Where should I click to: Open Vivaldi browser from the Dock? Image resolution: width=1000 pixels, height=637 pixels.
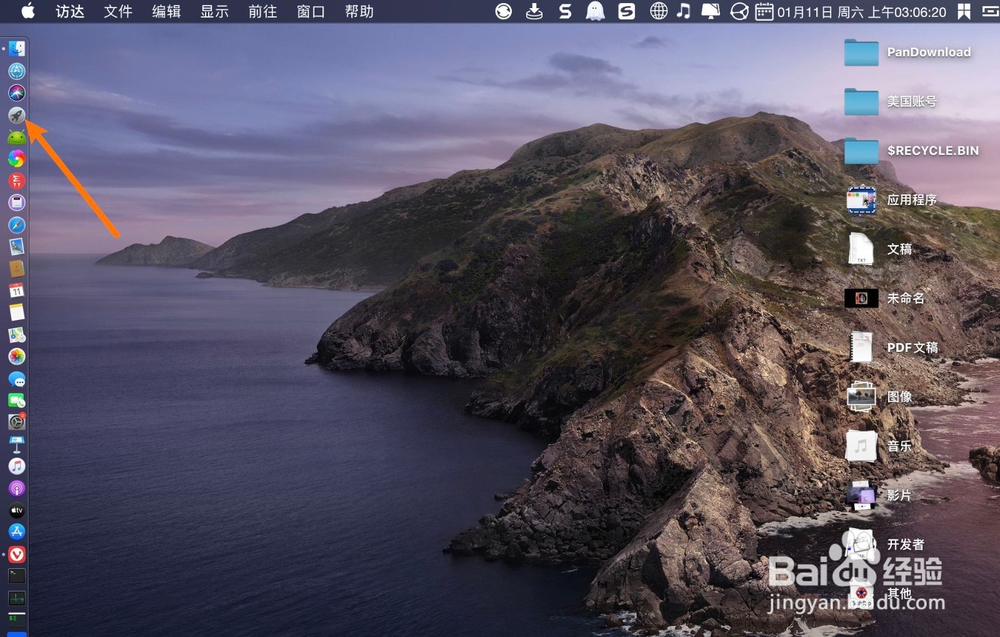tap(17, 554)
